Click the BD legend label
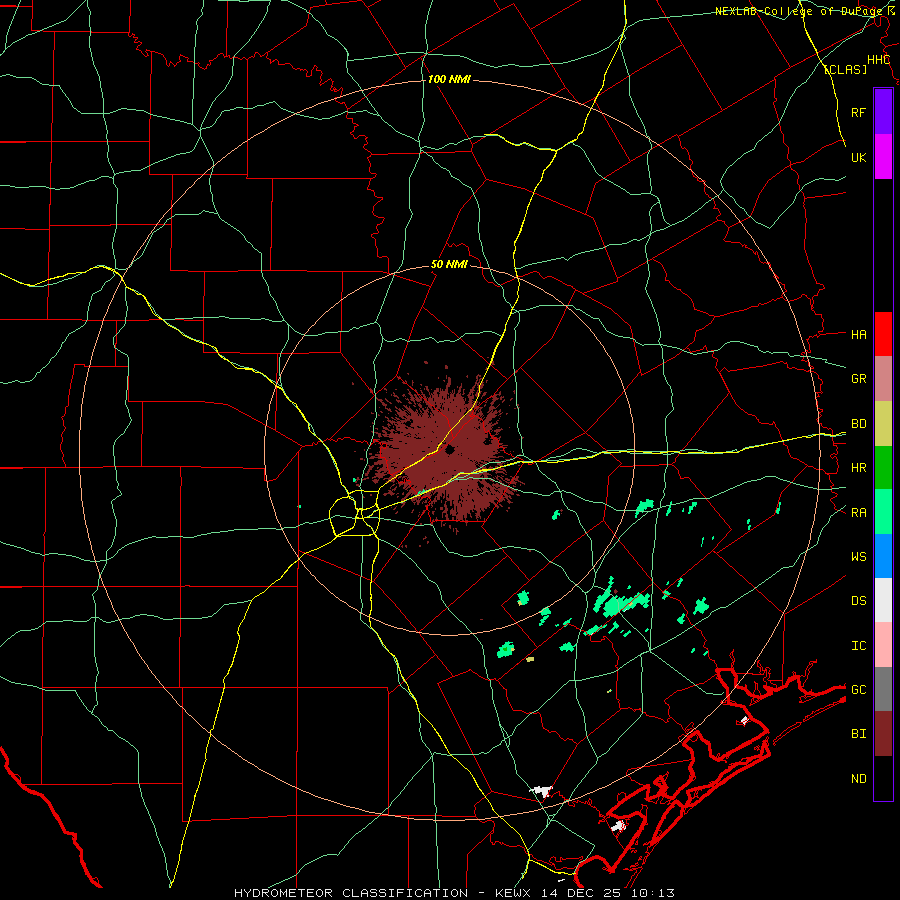900x900 pixels. [858, 424]
